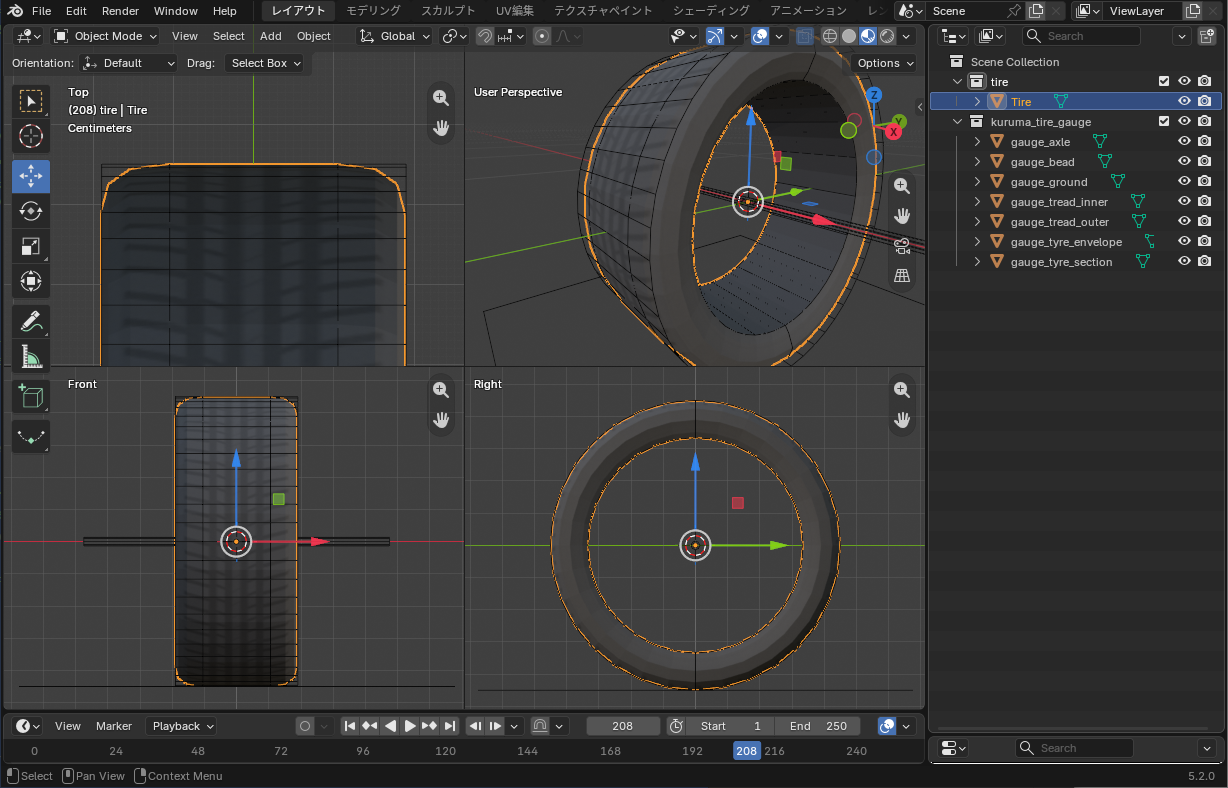Screen dimensions: 1228x788
Task: Uncheck kuruma_tire_gauge collection checkbox
Action: click(x=1164, y=121)
